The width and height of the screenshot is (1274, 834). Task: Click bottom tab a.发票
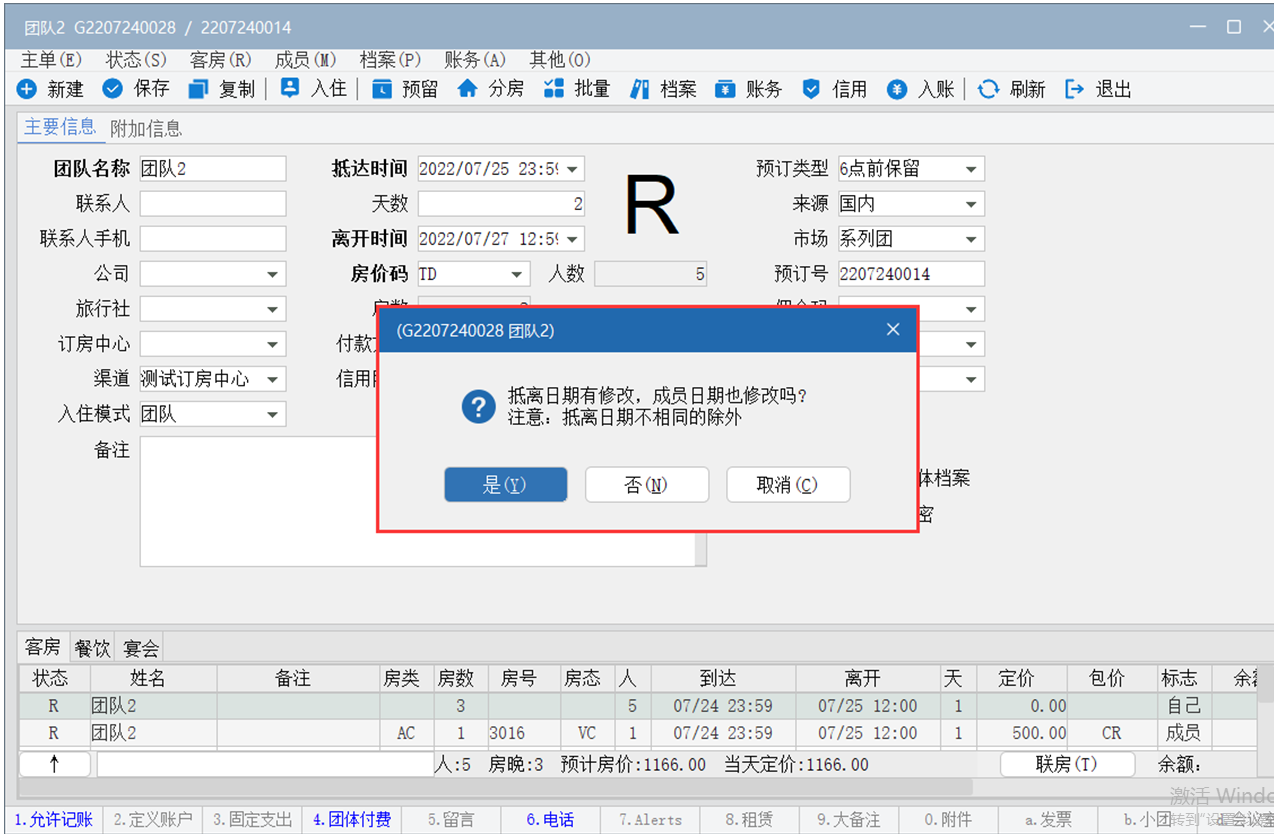(x=1048, y=820)
